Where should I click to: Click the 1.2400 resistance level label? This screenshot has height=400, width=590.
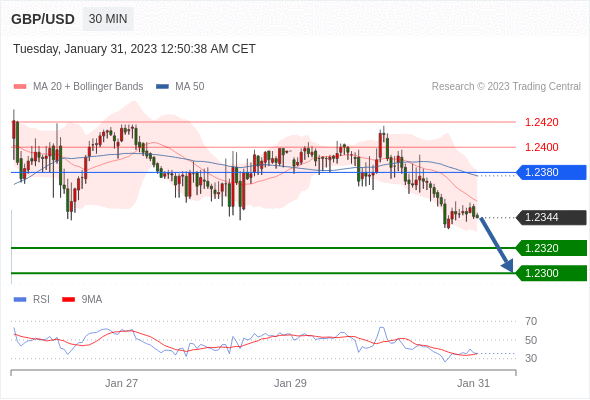point(541,147)
